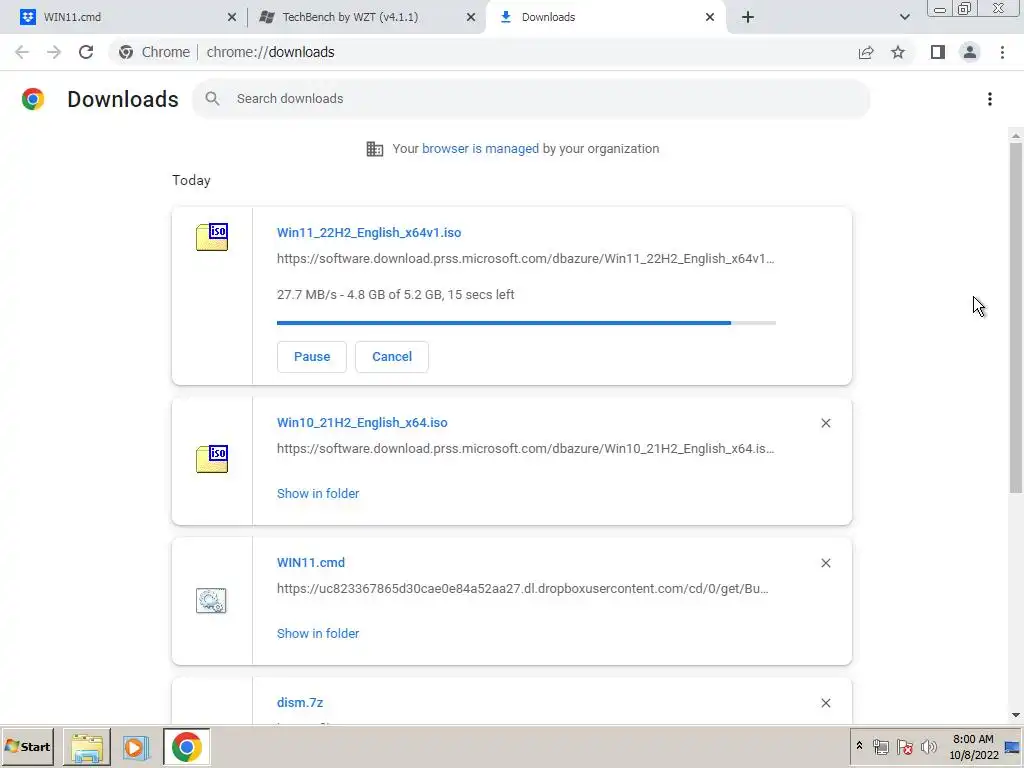
Task: Open the dism.7z file link
Action: 300,703
